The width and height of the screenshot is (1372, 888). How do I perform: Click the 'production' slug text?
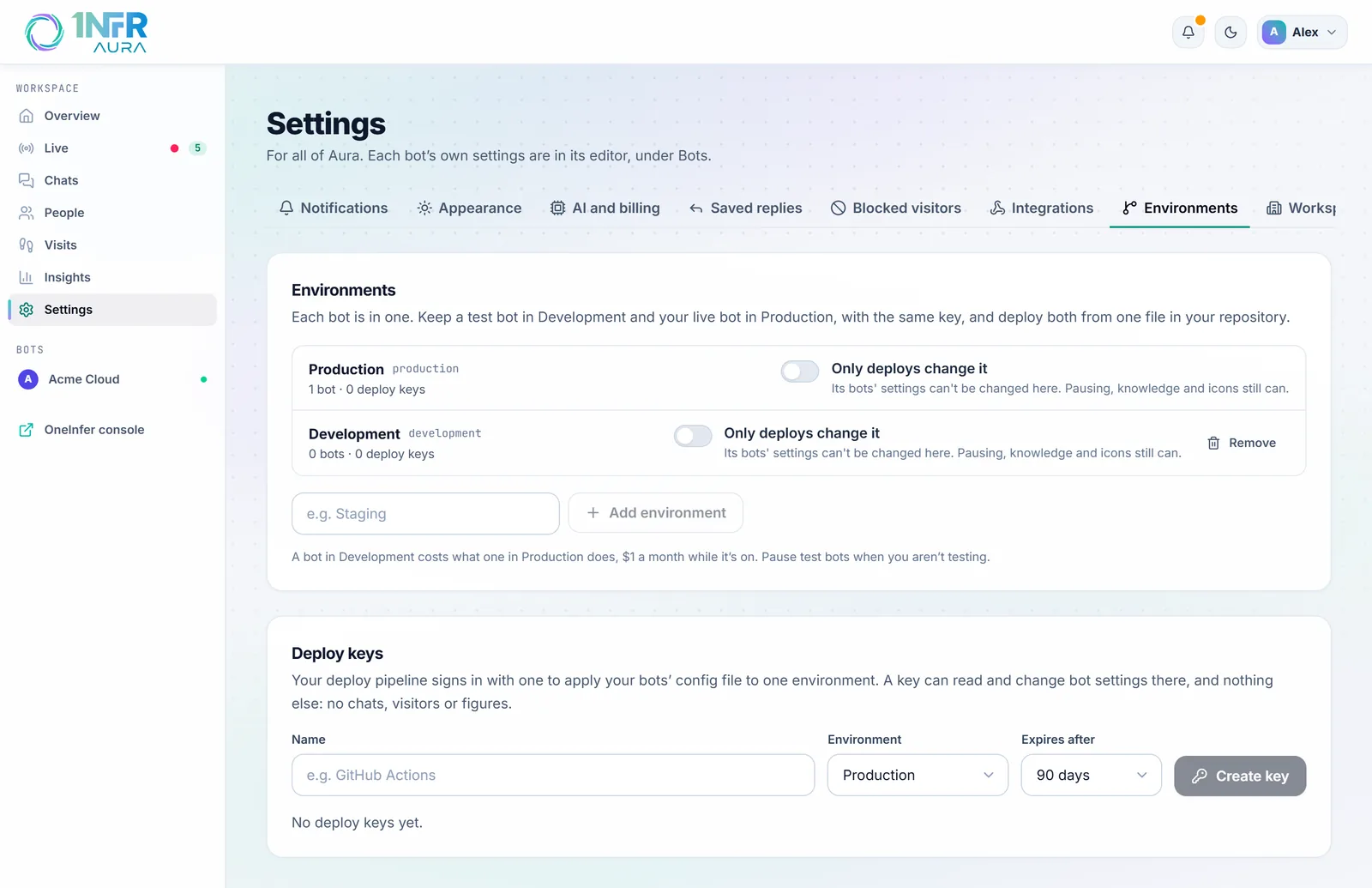tap(425, 369)
